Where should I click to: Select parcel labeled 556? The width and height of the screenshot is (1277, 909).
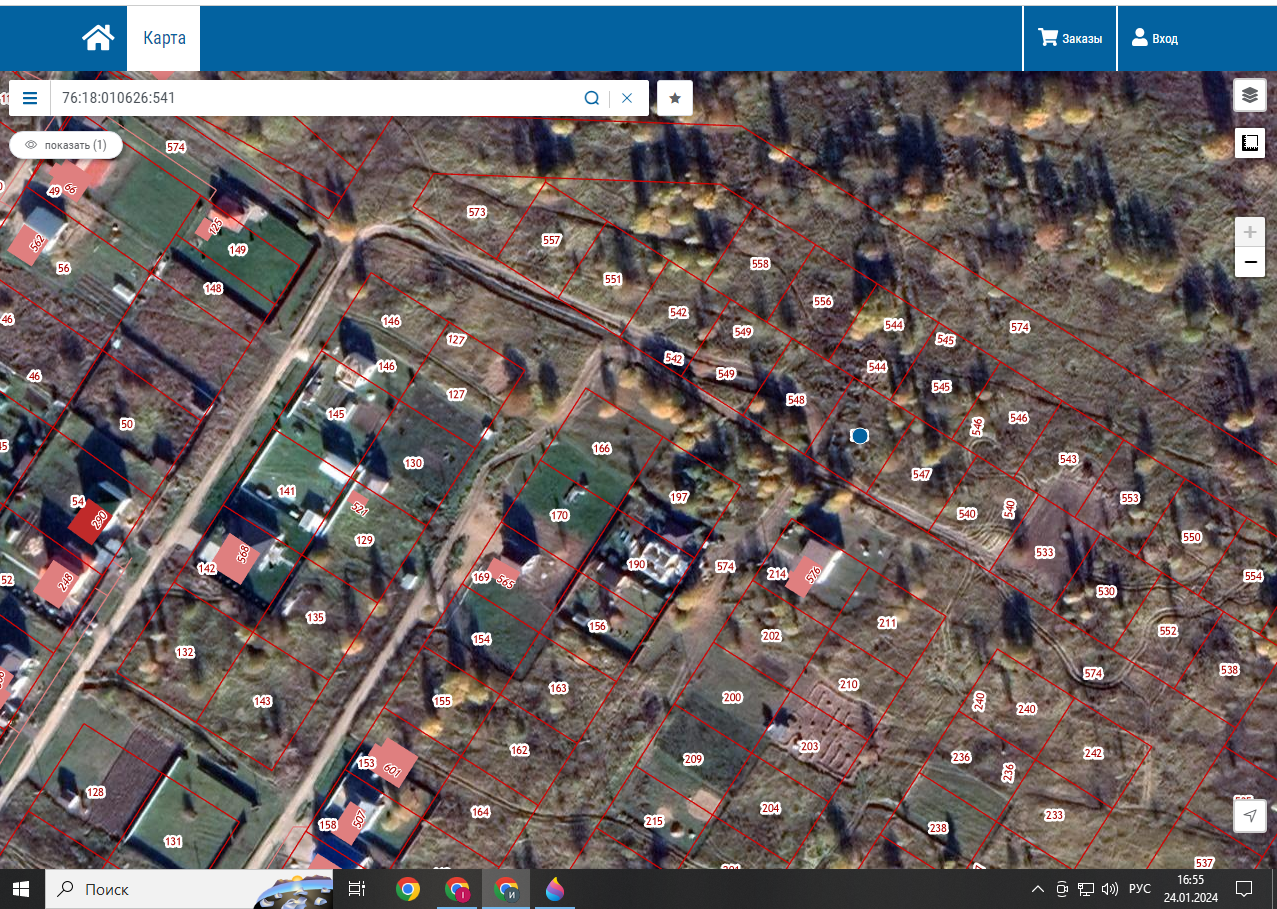coord(823,301)
